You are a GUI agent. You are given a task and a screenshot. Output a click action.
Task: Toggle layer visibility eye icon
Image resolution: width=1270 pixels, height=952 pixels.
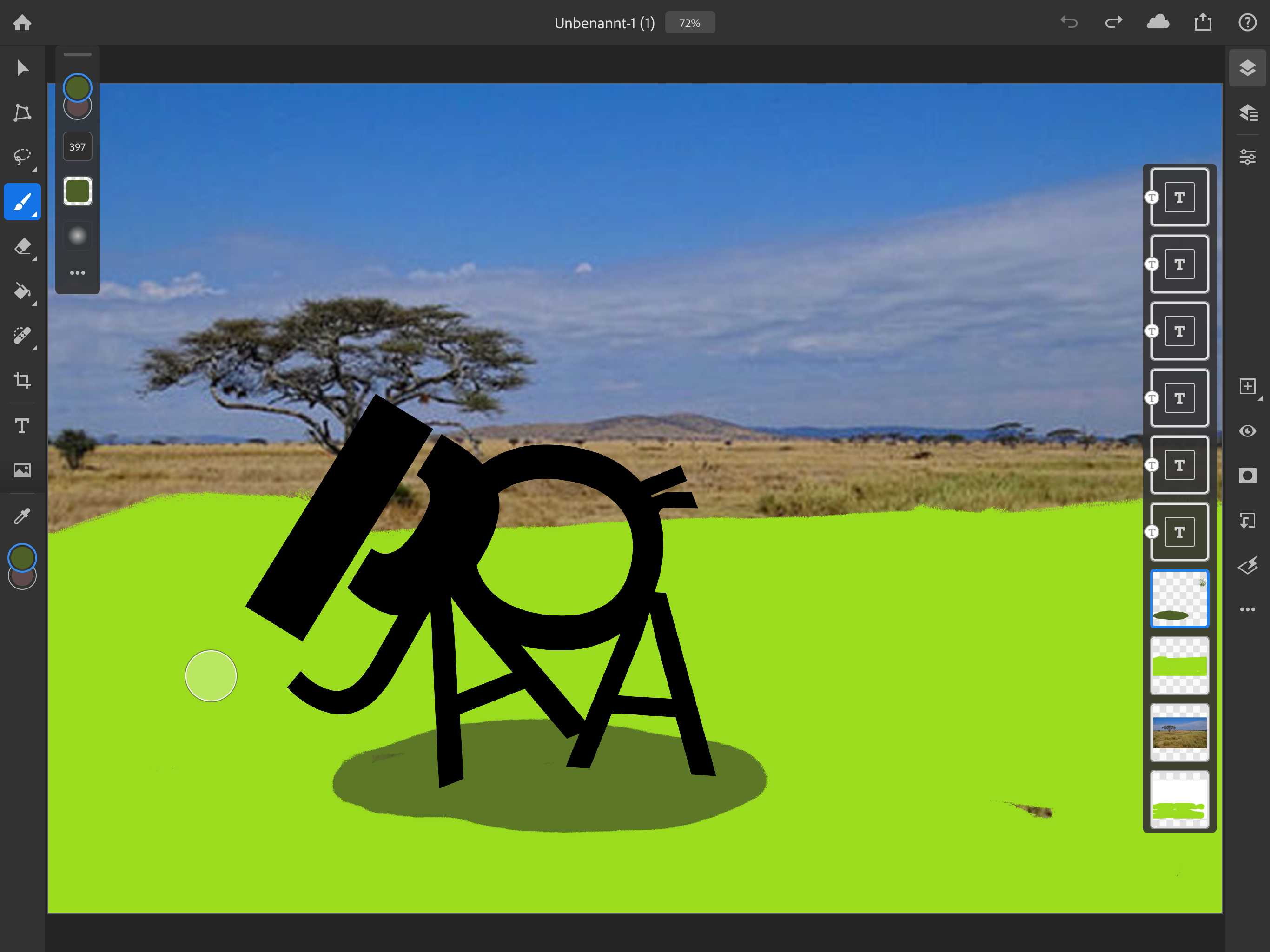tap(1247, 430)
